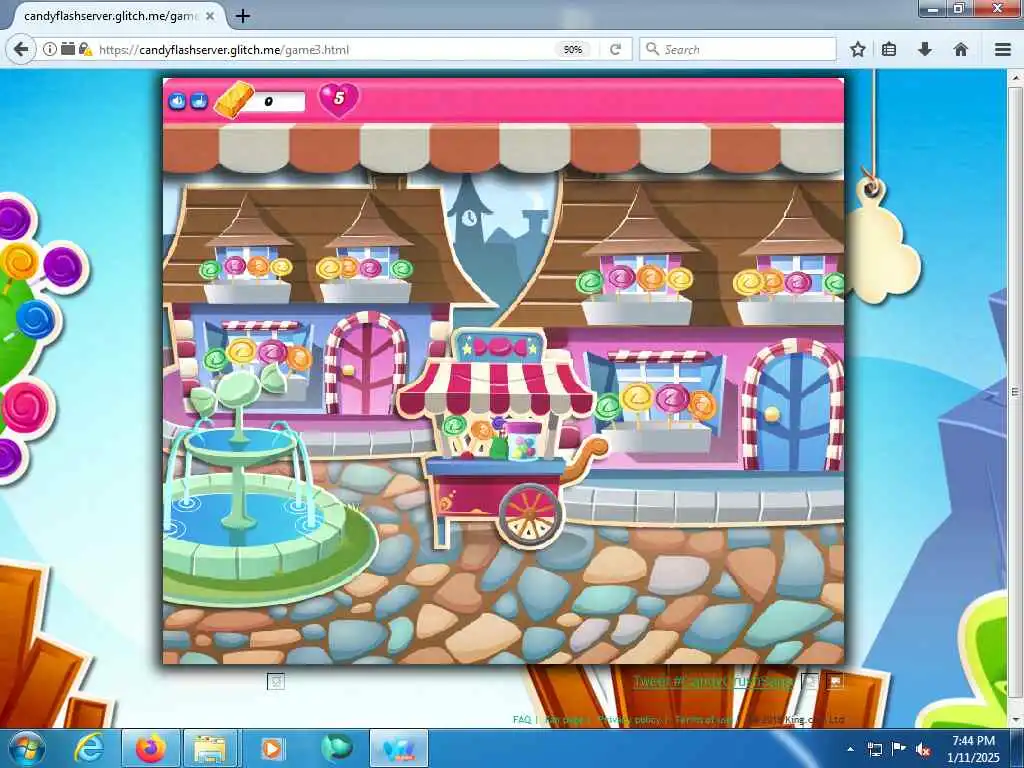
Task: Show hidden tray icons arrow
Action: coord(850,749)
